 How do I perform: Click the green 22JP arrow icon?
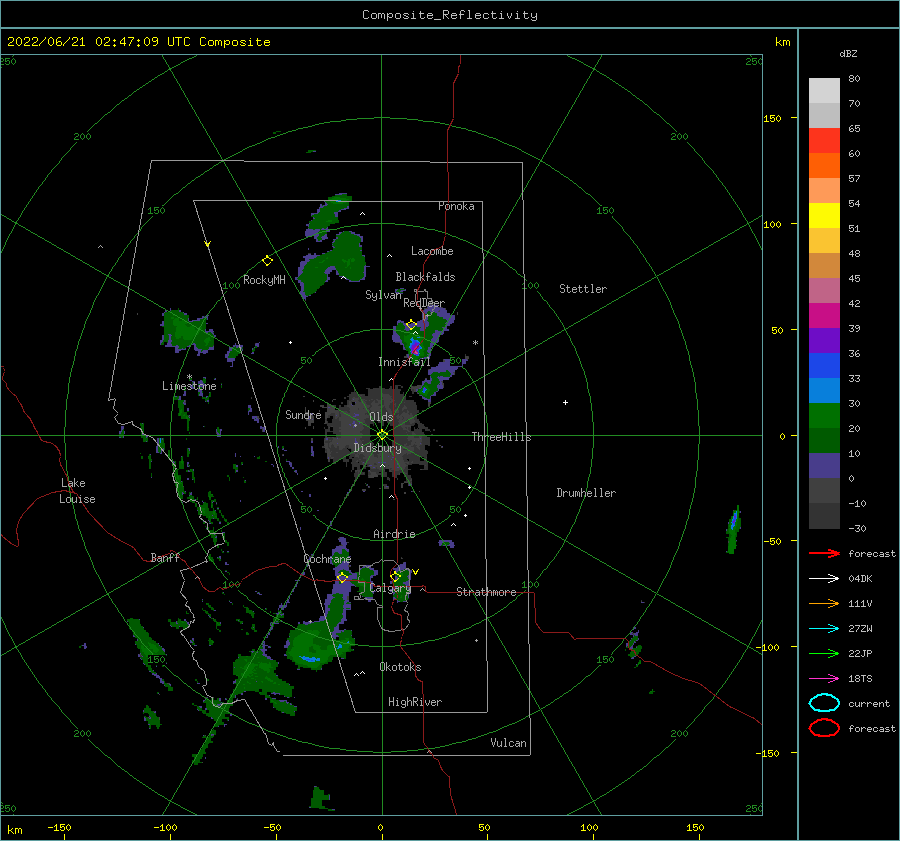824,653
